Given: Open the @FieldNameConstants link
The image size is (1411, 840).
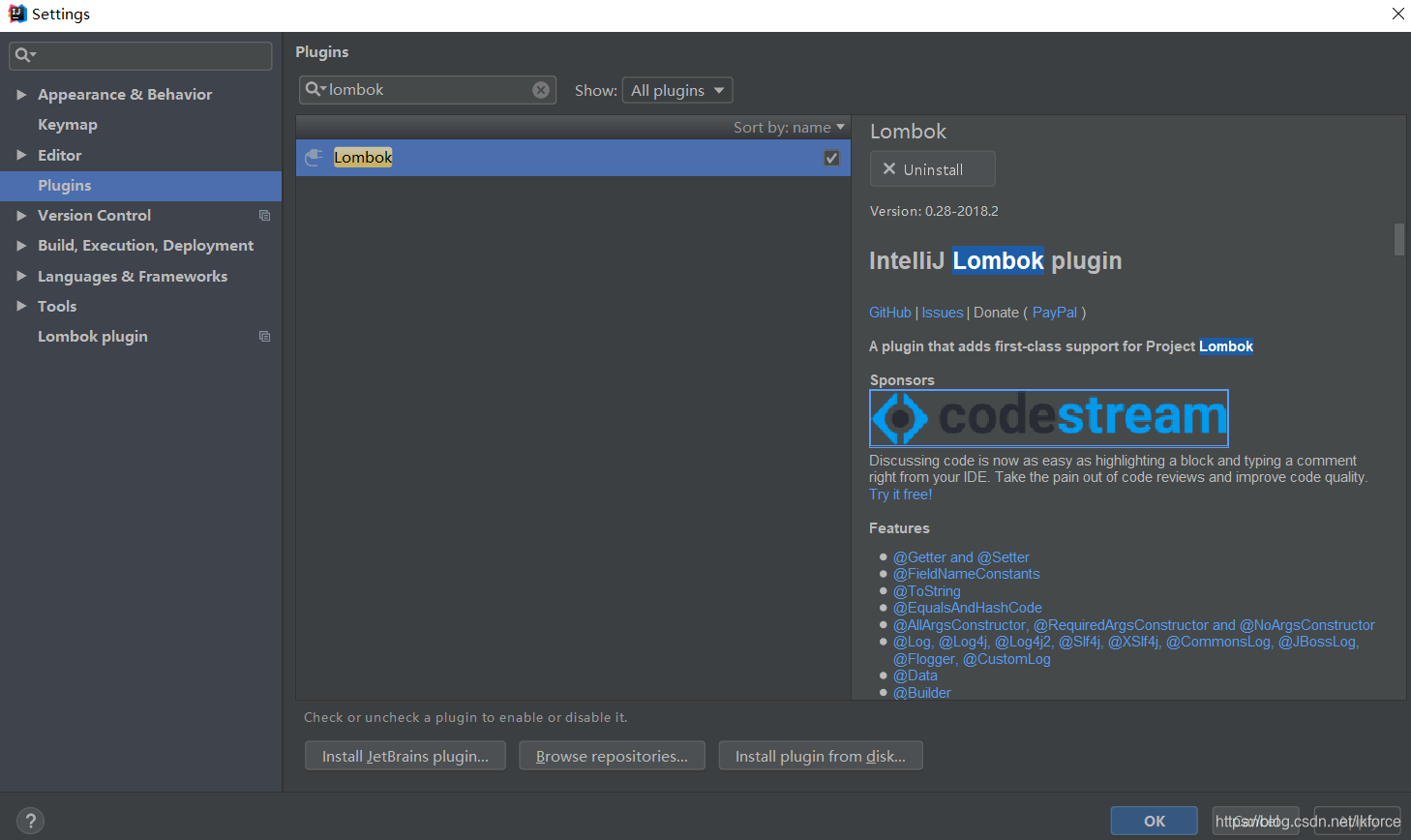Looking at the screenshot, I should tap(967, 574).
